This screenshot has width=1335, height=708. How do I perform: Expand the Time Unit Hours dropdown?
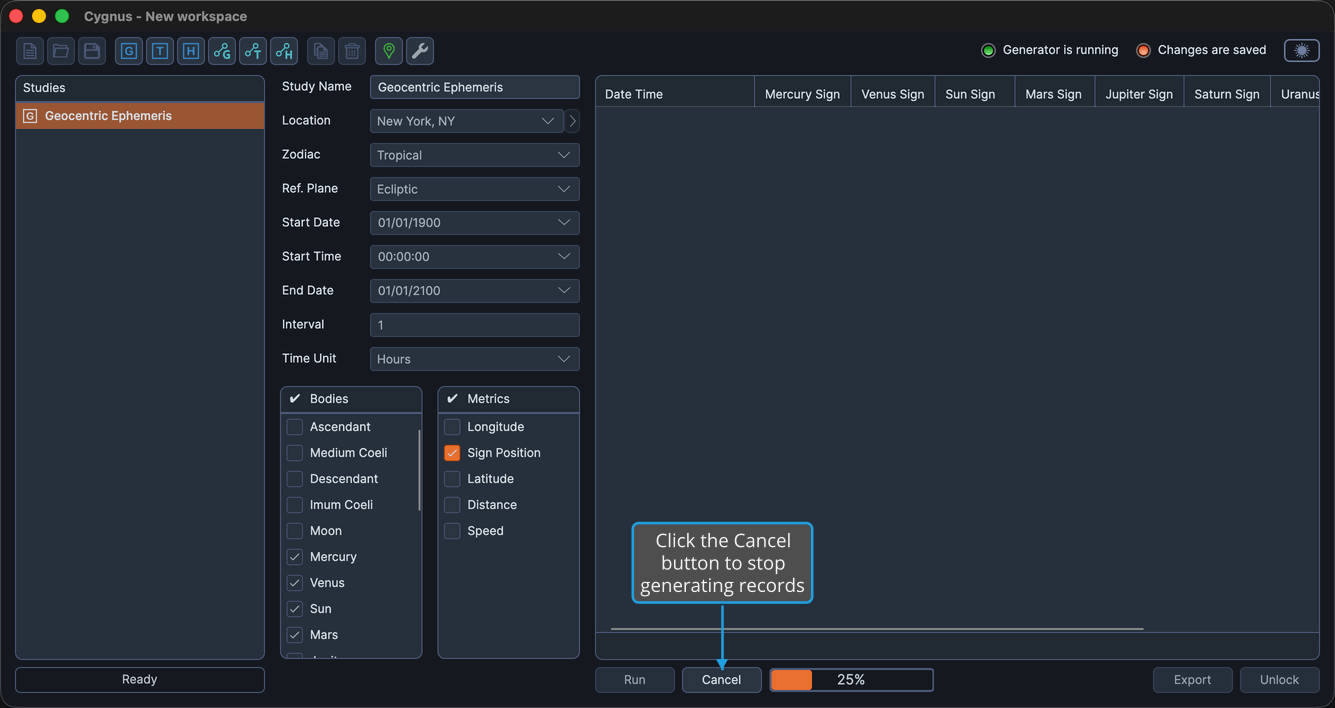pos(475,359)
